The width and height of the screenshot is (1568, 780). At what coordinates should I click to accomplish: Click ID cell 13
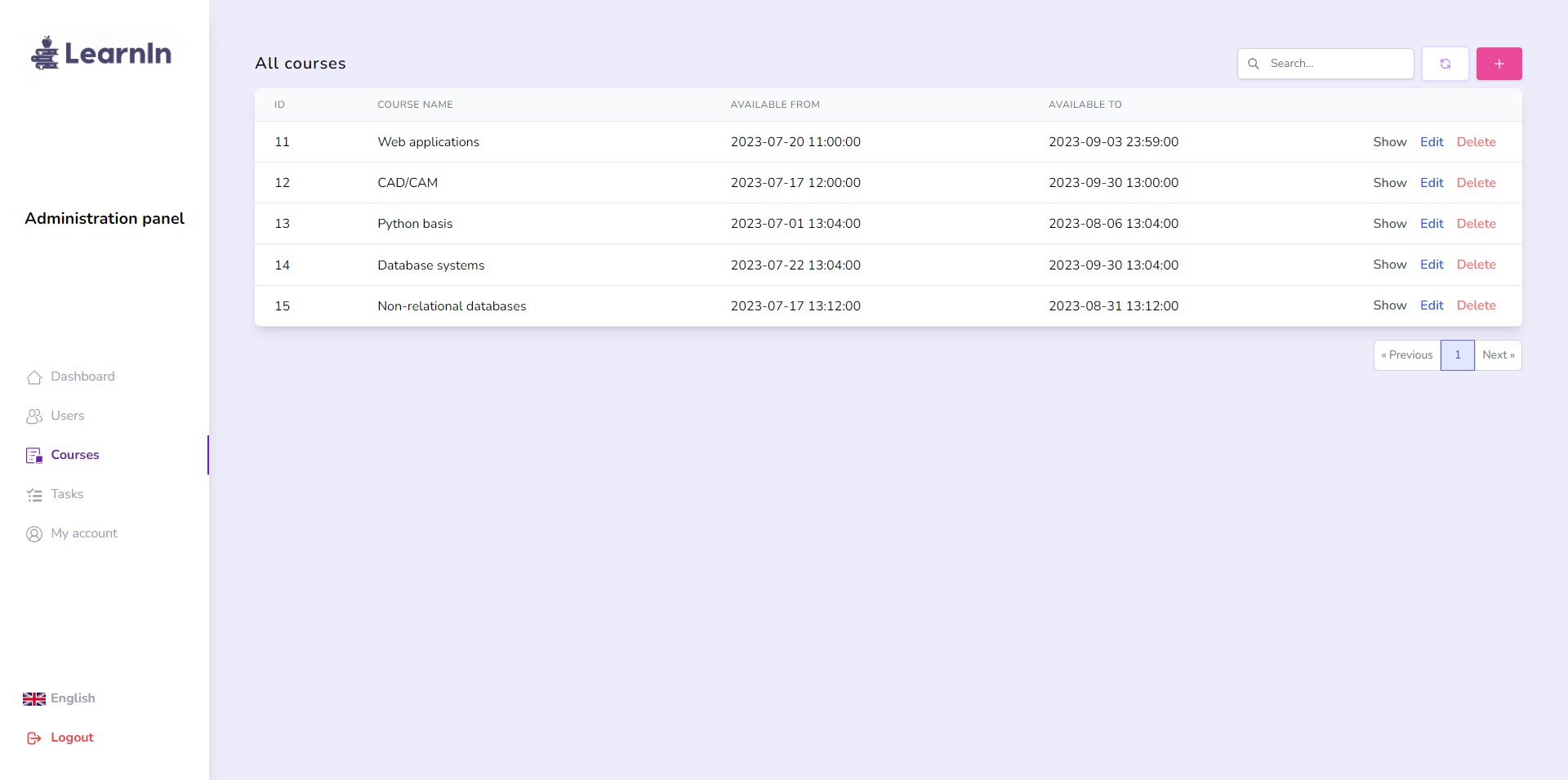click(x=283, y=224)
